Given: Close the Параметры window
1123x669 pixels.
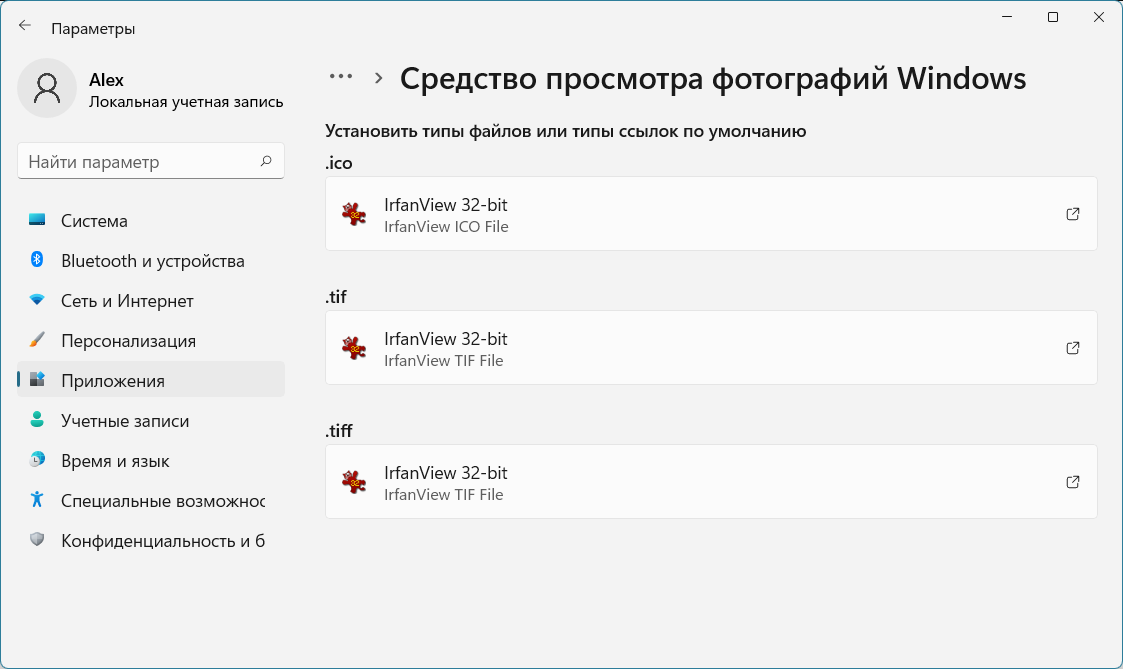Looking at the screenshot, I should (x=1099, y=17).
